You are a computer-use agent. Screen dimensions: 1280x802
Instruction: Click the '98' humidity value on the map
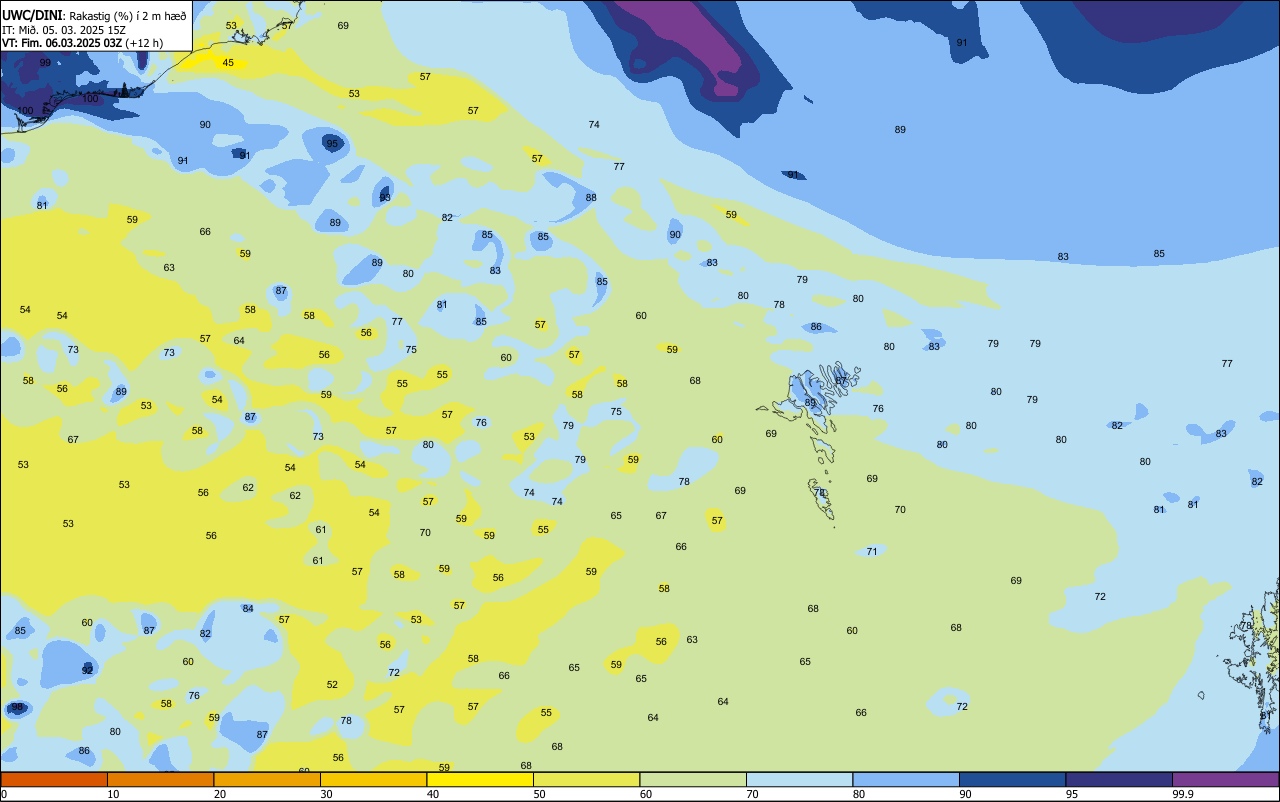(17, 708)
